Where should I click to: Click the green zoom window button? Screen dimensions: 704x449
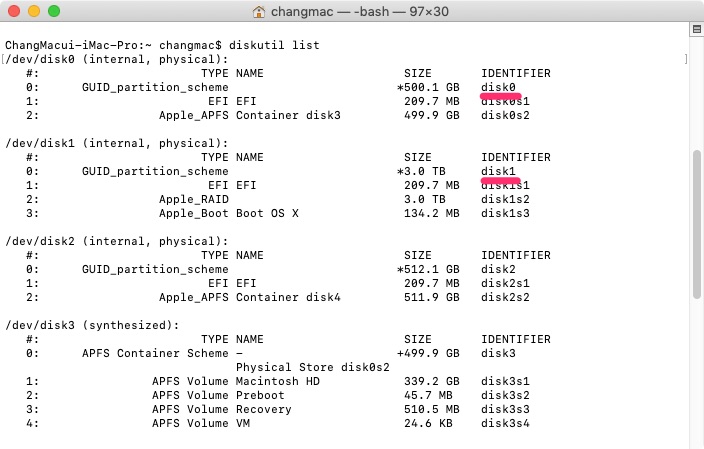[54, 11]
